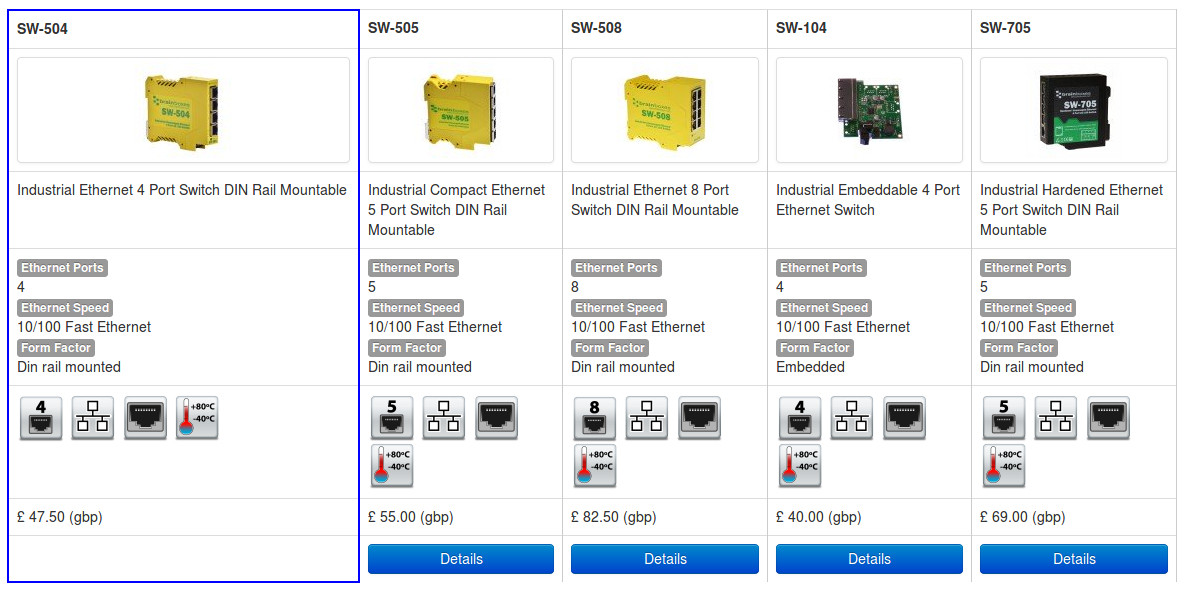
Task: Click the SW-508 product title heading
Action: click(x=596, y=28)
